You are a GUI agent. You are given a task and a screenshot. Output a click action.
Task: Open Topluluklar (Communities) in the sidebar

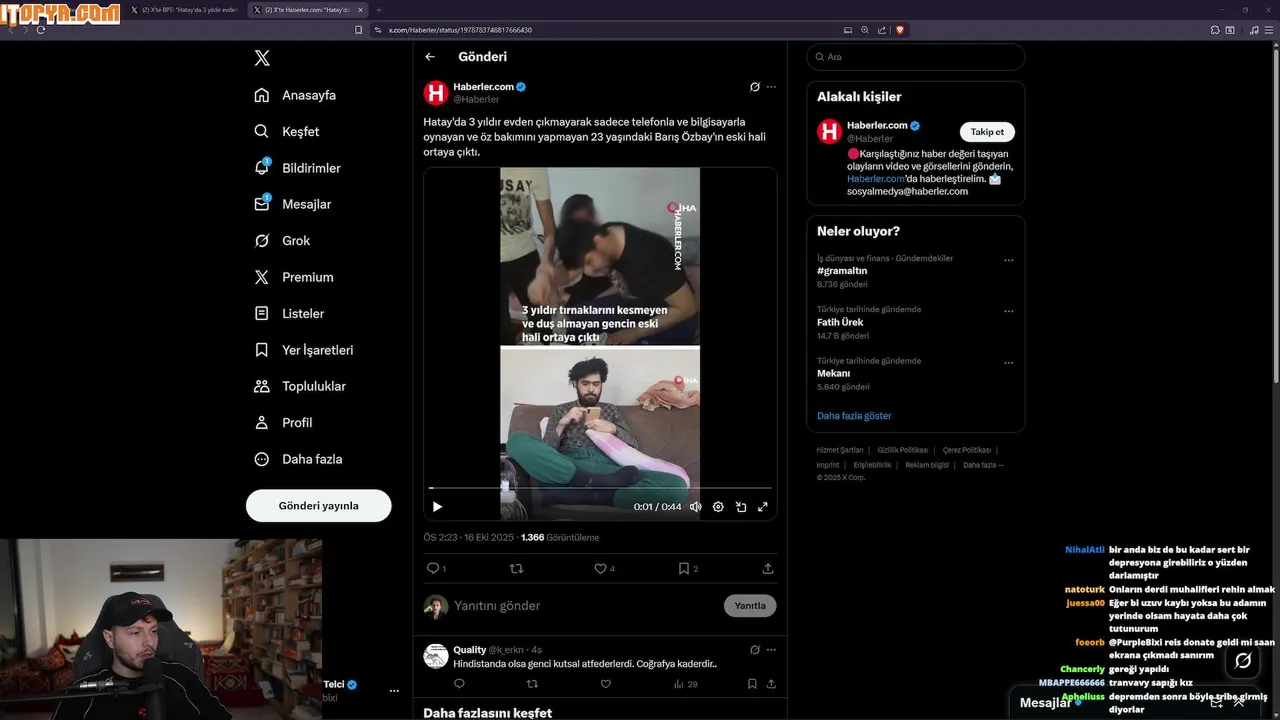(x=299, y=386)
